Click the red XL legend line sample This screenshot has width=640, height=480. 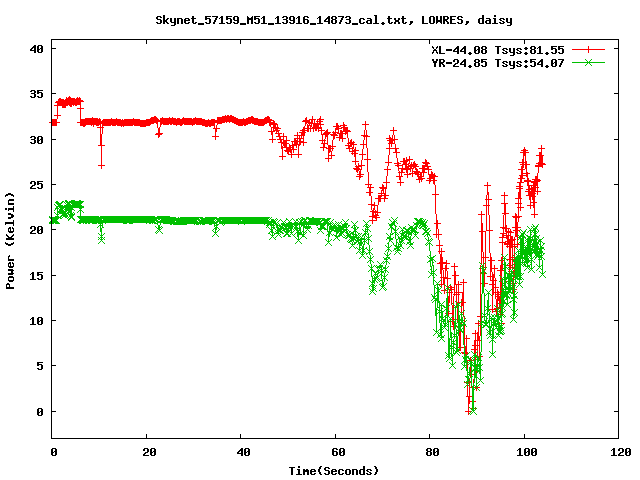click(x=588, y=50)
